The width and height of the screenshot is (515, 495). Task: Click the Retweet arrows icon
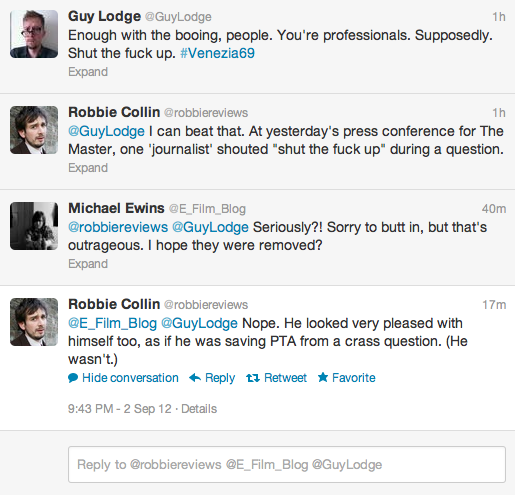pyautogui.click(x=253, y=378)
